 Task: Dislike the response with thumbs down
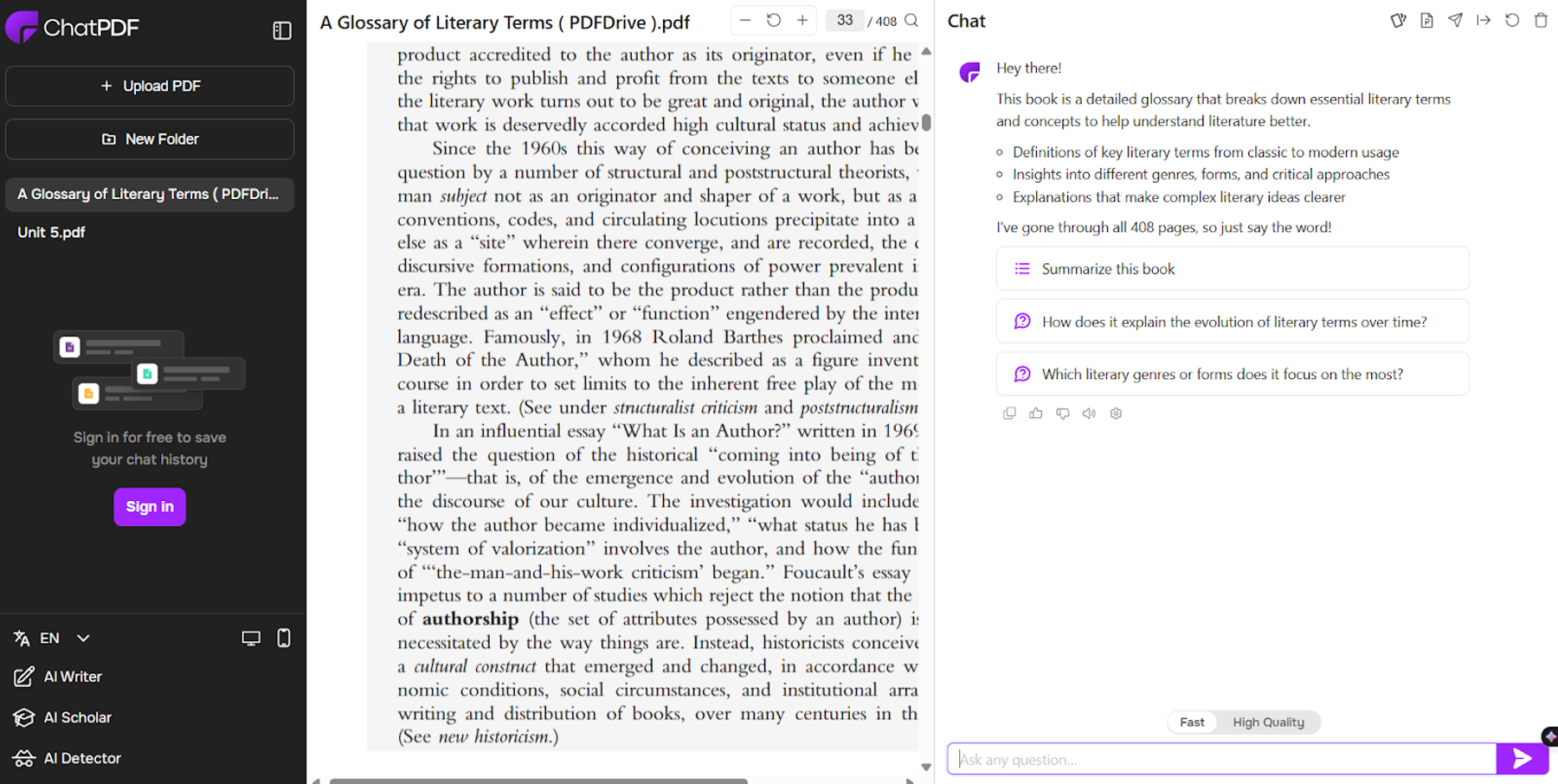[x=1063, y=414]
